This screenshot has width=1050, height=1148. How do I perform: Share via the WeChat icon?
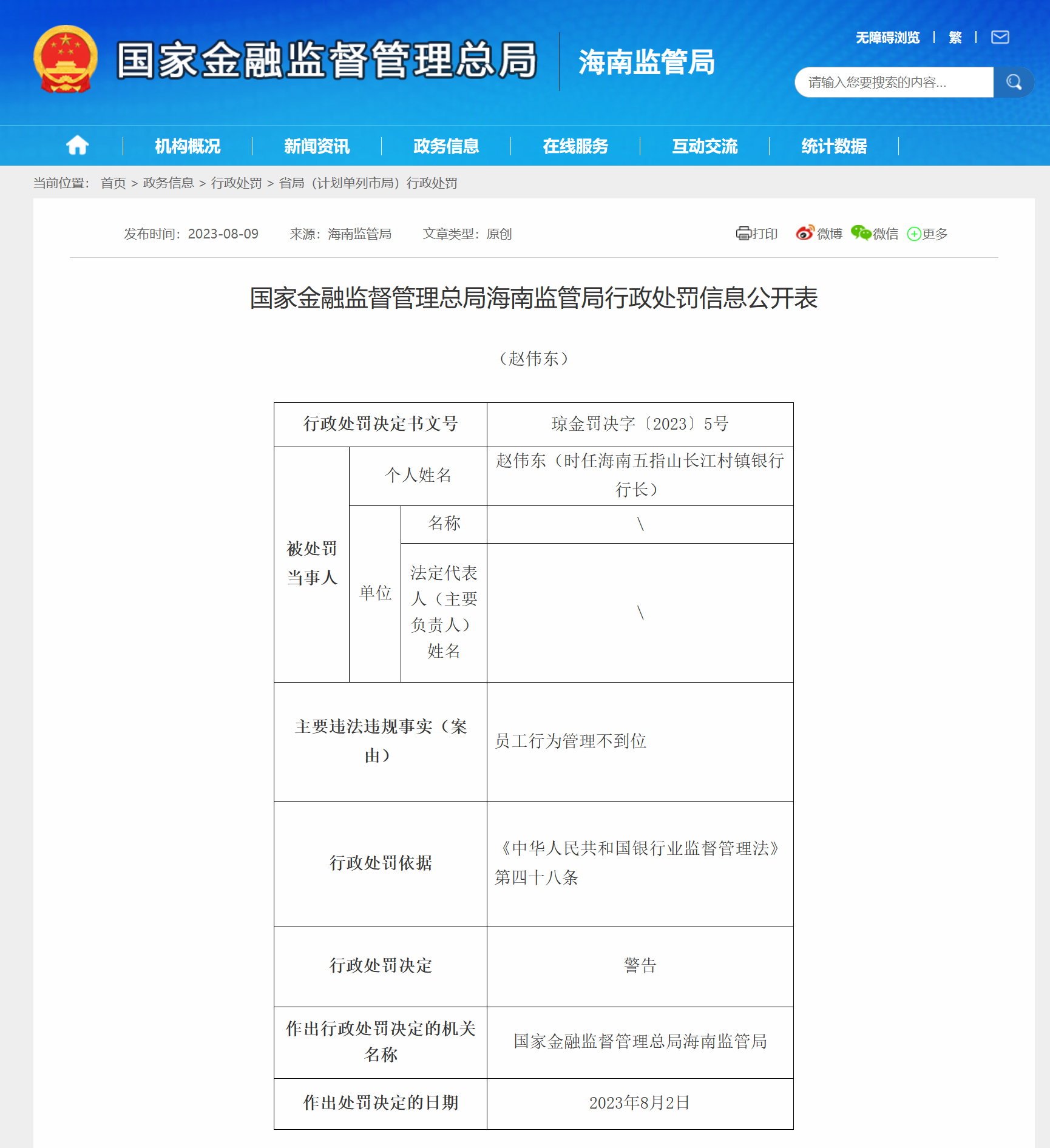(x=861, y=233)
